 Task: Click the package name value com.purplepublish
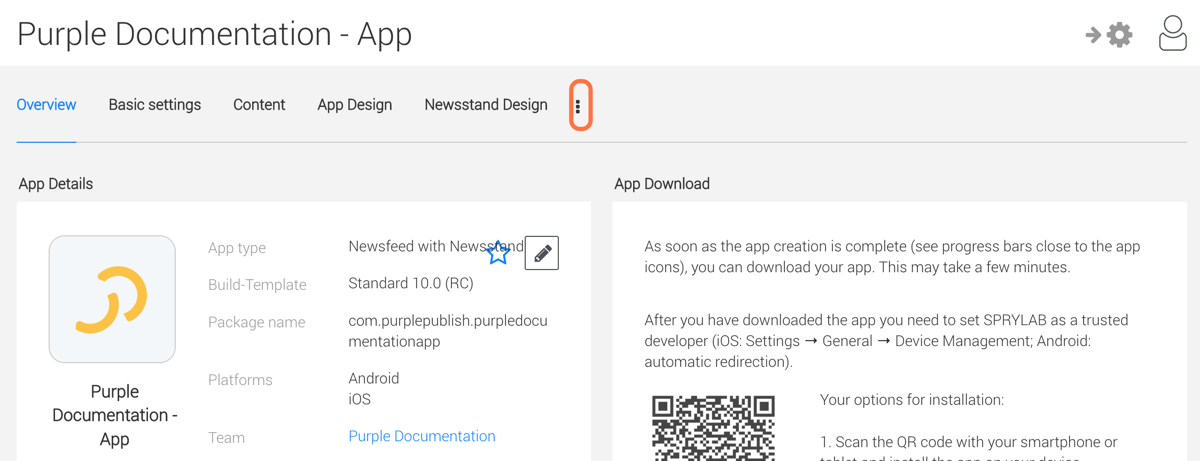pos(448,331)
